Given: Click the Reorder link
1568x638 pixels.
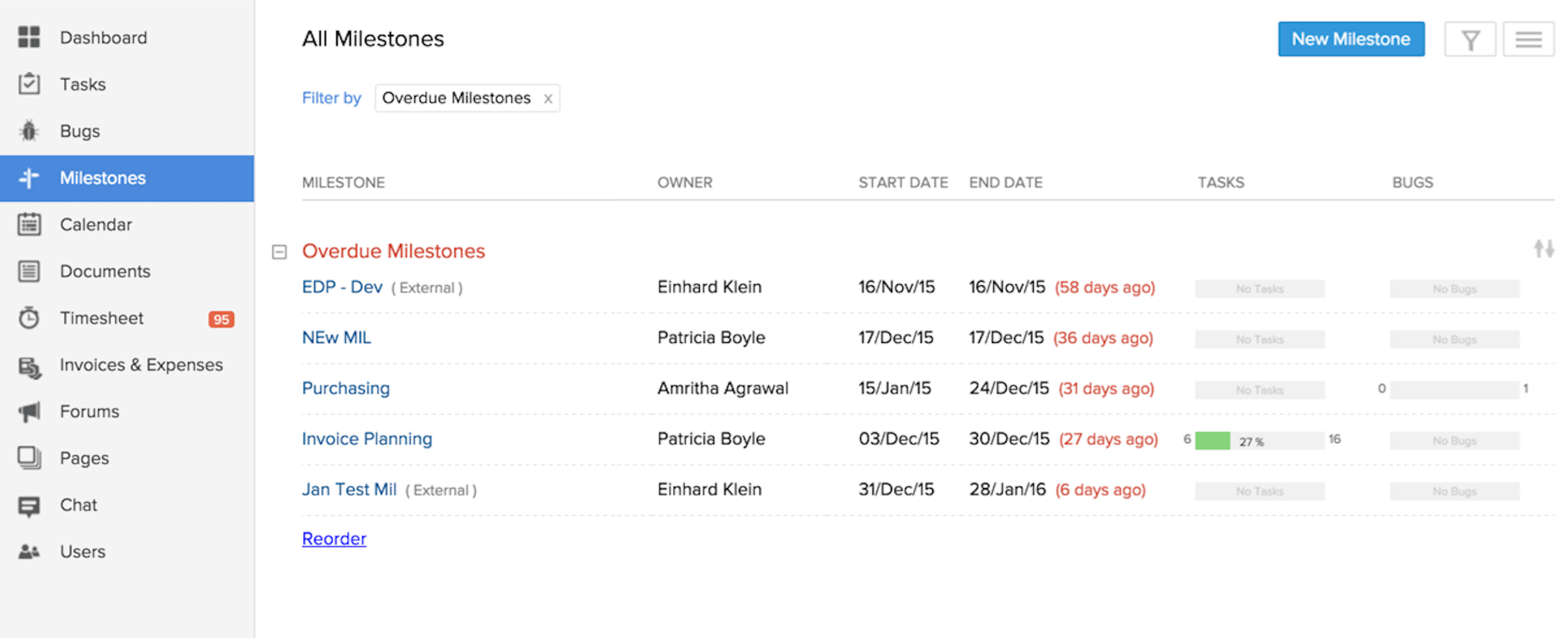Looking at the screenshot, I should coord(334,538).
